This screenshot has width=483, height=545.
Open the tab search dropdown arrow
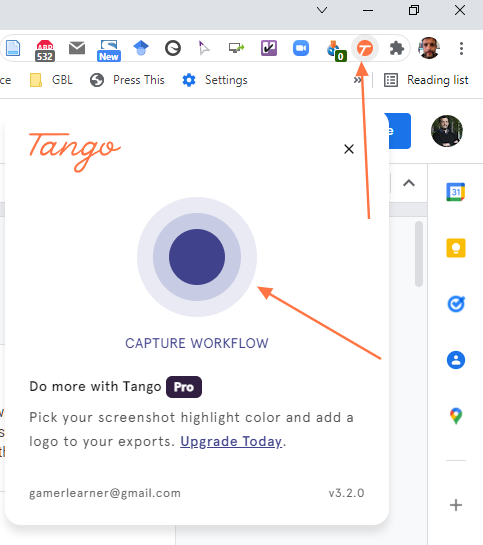322,10
